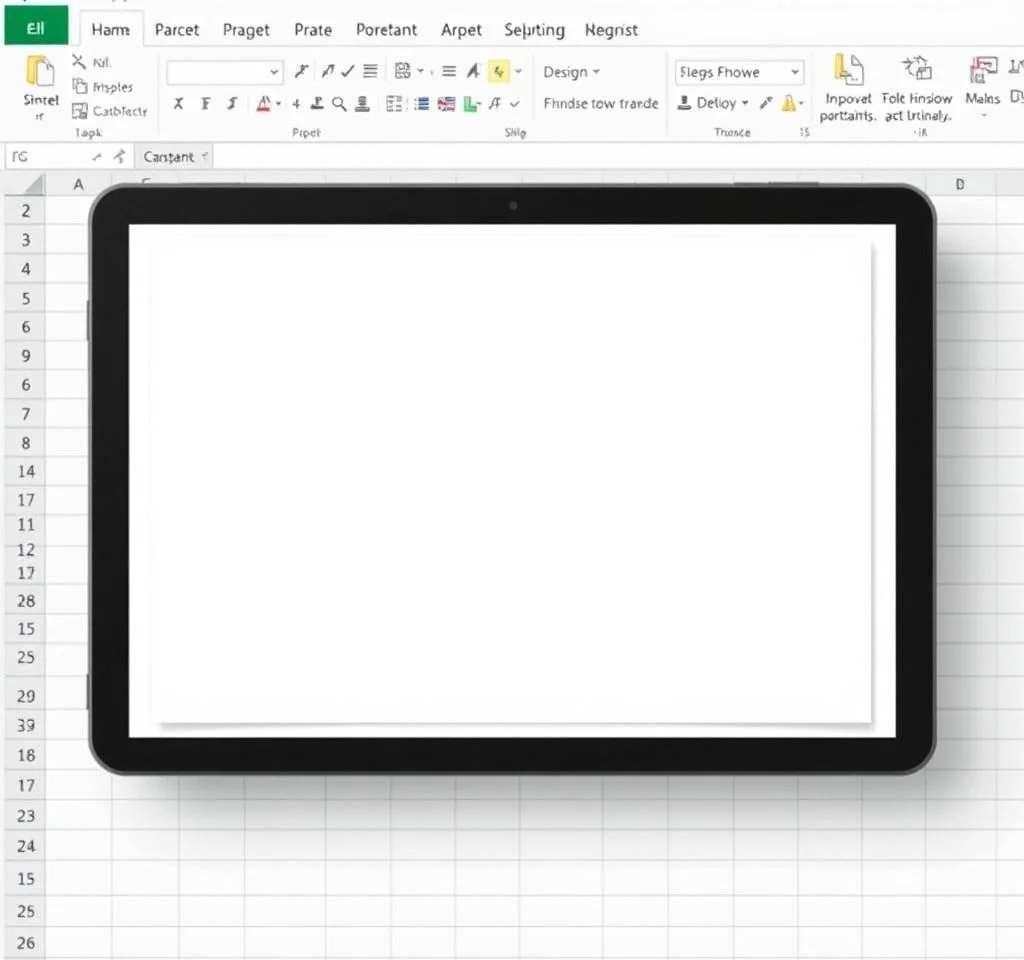Expand the arrow beside the yellow lightning icon
The height and width of the screenshot is (960, 1024).
click(519, 71)
